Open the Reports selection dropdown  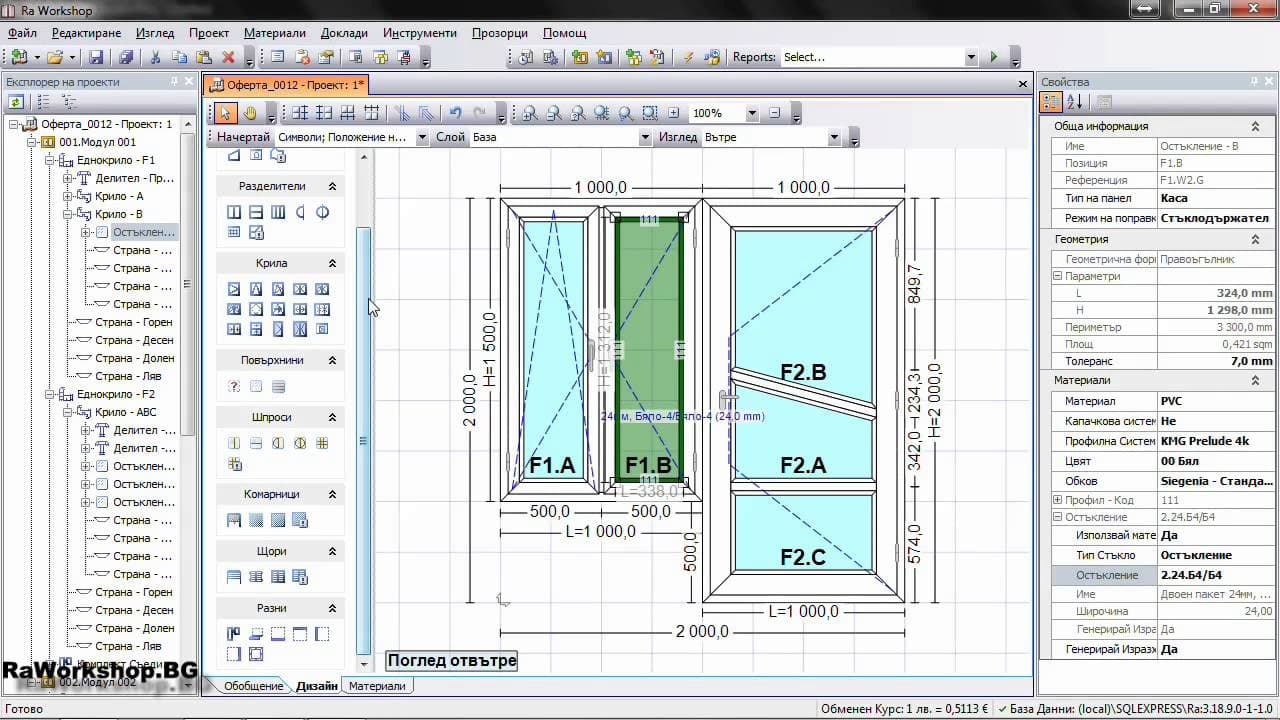[970, 57]
